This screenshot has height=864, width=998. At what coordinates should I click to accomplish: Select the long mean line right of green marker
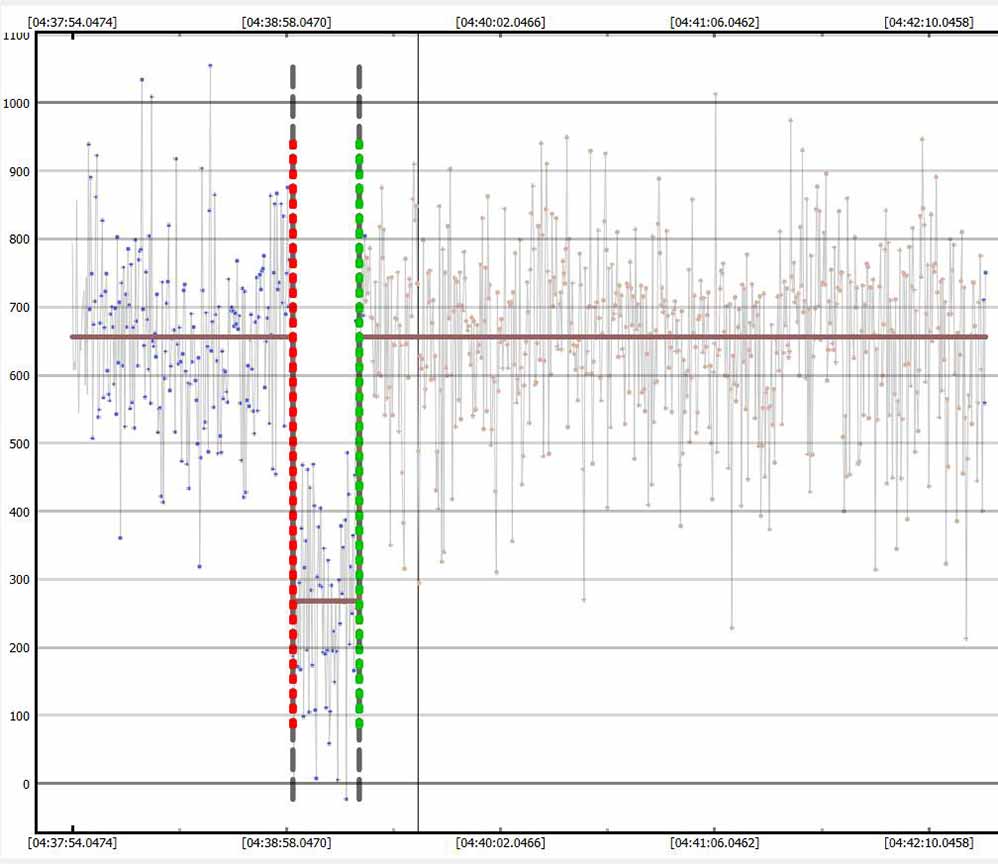click(x=675, y=337)
